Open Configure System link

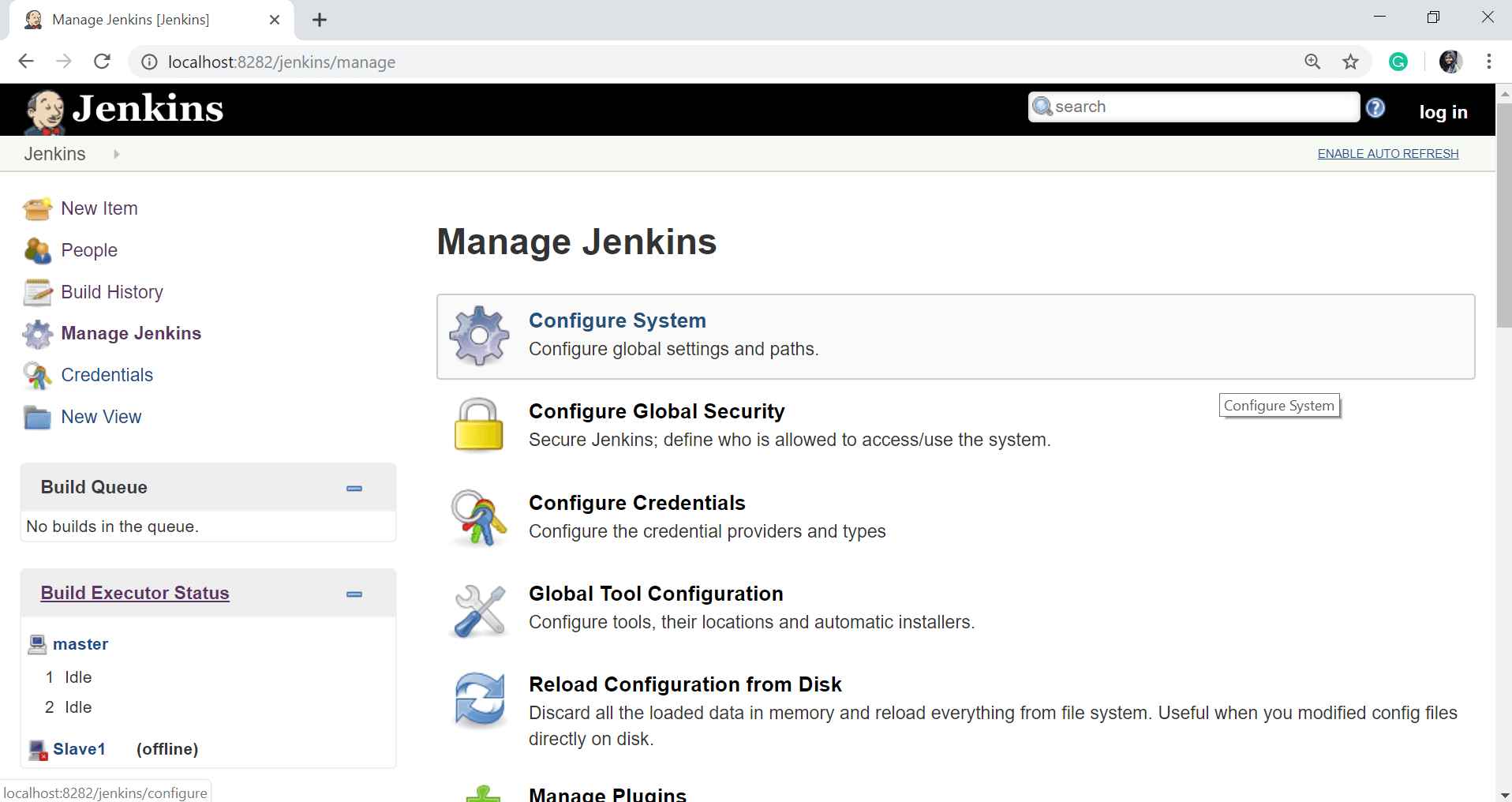coord(617,320)
